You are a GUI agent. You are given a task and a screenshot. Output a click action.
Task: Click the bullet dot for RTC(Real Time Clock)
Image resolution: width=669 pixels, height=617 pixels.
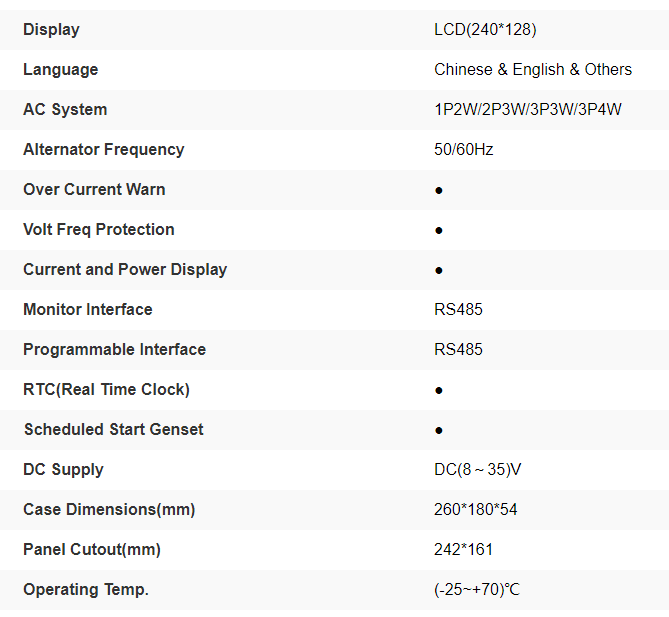439,390
